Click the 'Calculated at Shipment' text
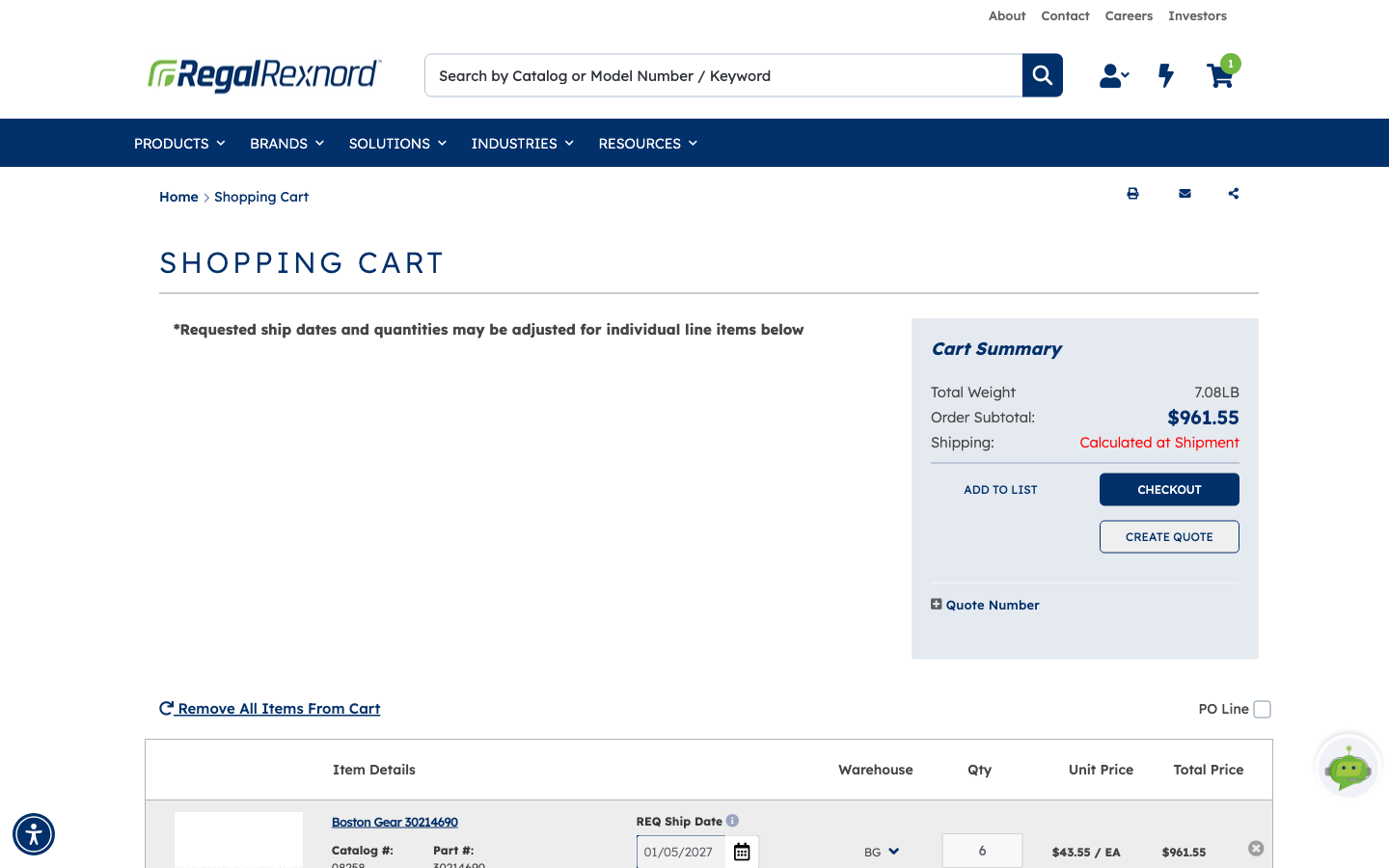 [1159, 443]
